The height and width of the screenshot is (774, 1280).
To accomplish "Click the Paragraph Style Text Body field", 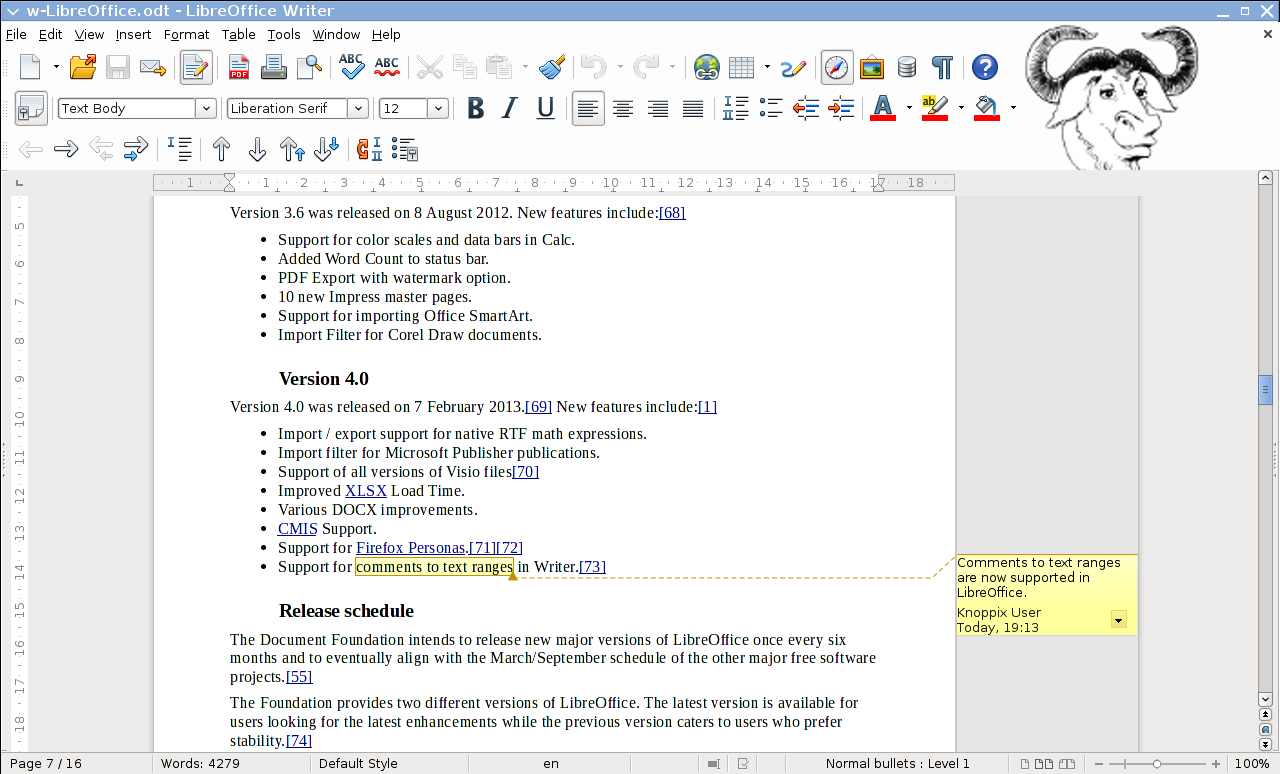I will pos(126,109).
